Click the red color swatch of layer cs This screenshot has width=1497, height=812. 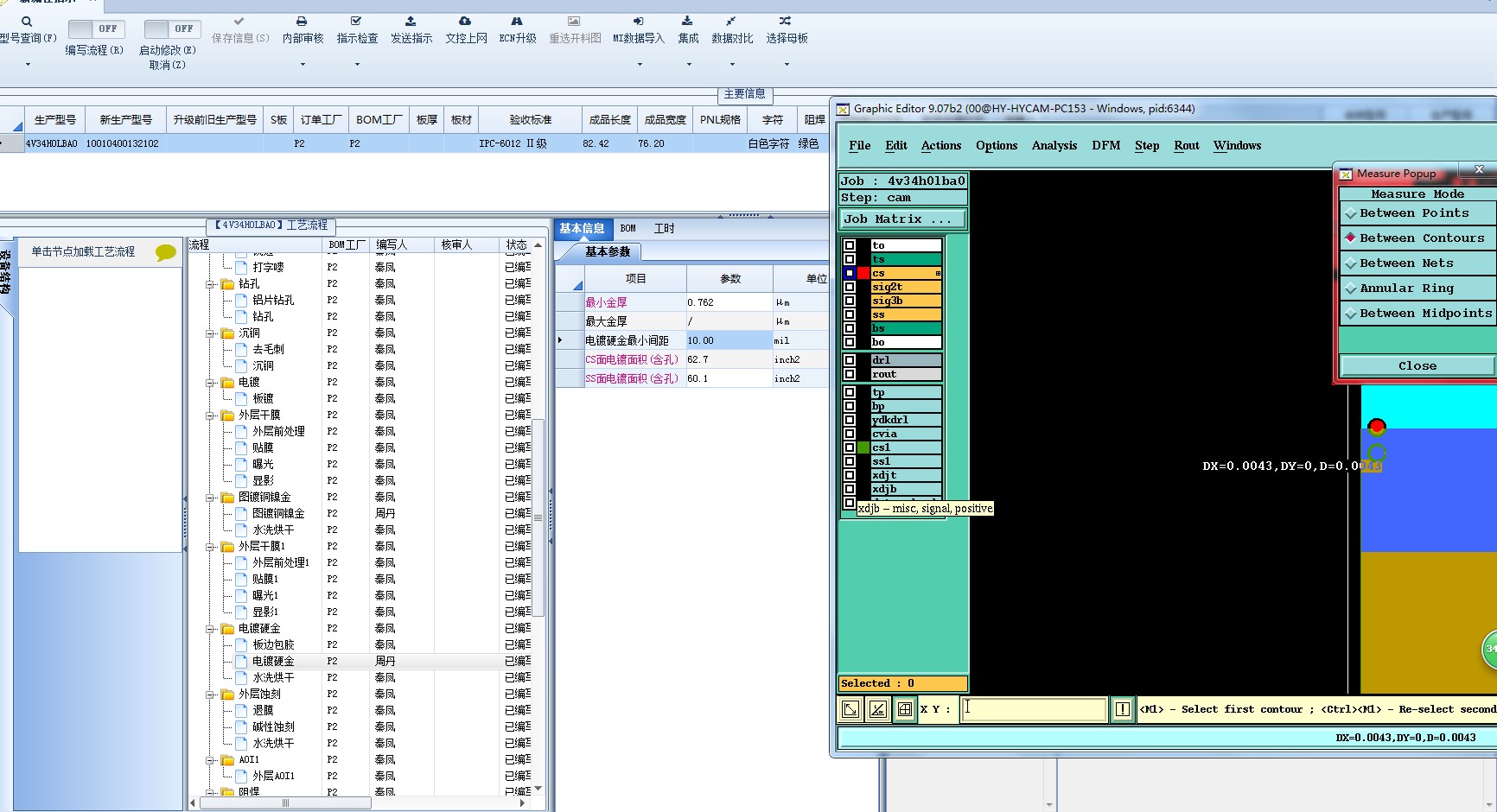pyautogui.click(x=863, y=273)
